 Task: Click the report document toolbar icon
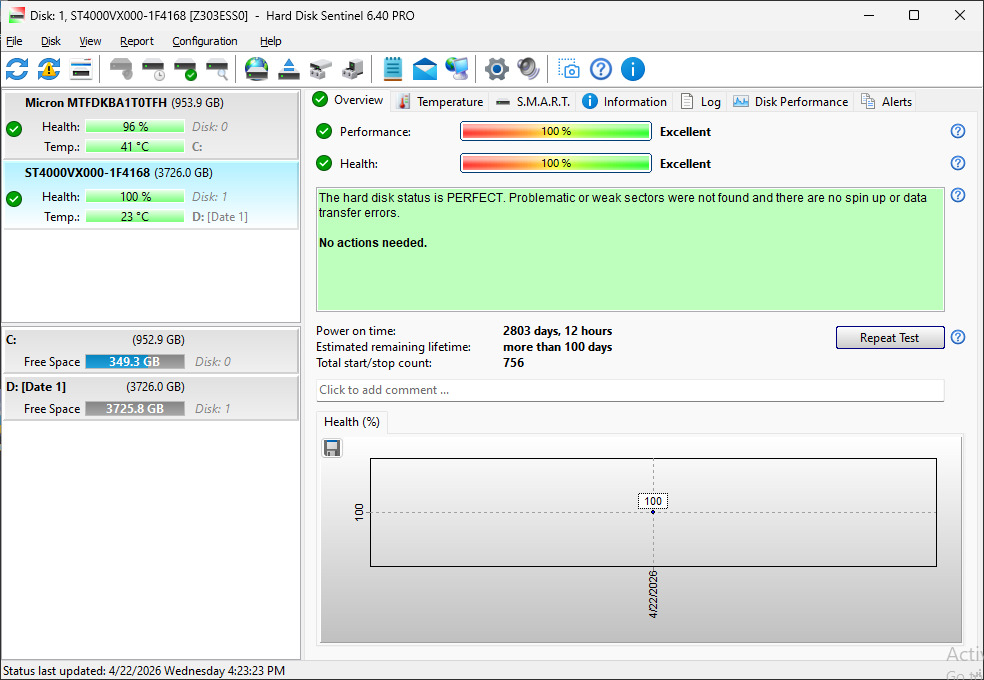pyautogui.click(x=81, y=69)
